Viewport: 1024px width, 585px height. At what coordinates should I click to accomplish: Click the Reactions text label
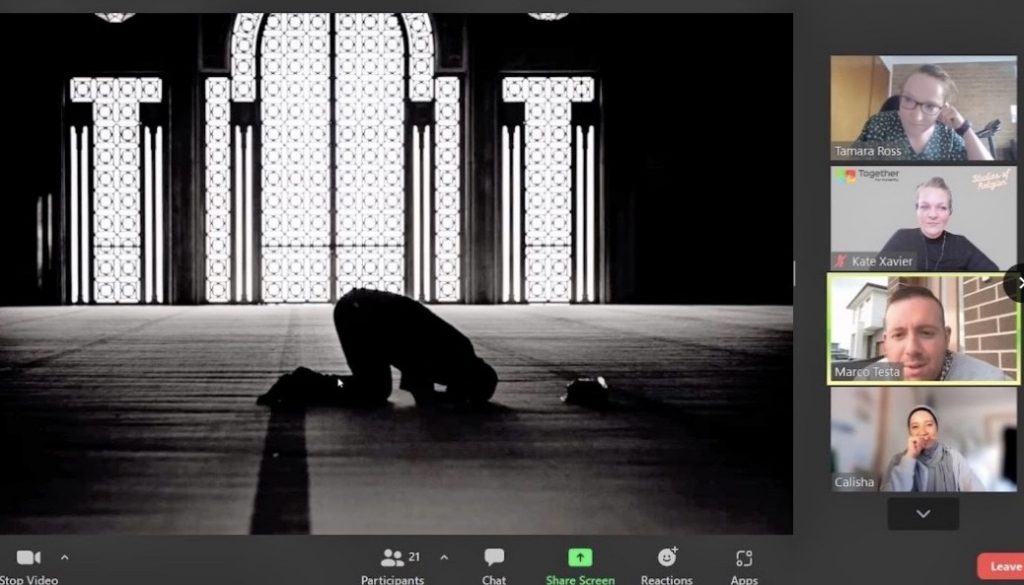tap(667, 580)
